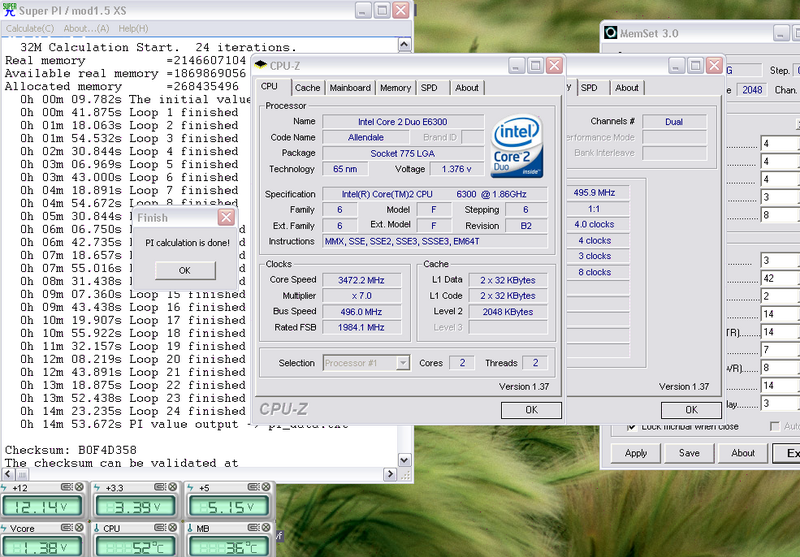Open About tab in rear CPU-Z window
The image size is (800, 557).
(x=627, y=88)
